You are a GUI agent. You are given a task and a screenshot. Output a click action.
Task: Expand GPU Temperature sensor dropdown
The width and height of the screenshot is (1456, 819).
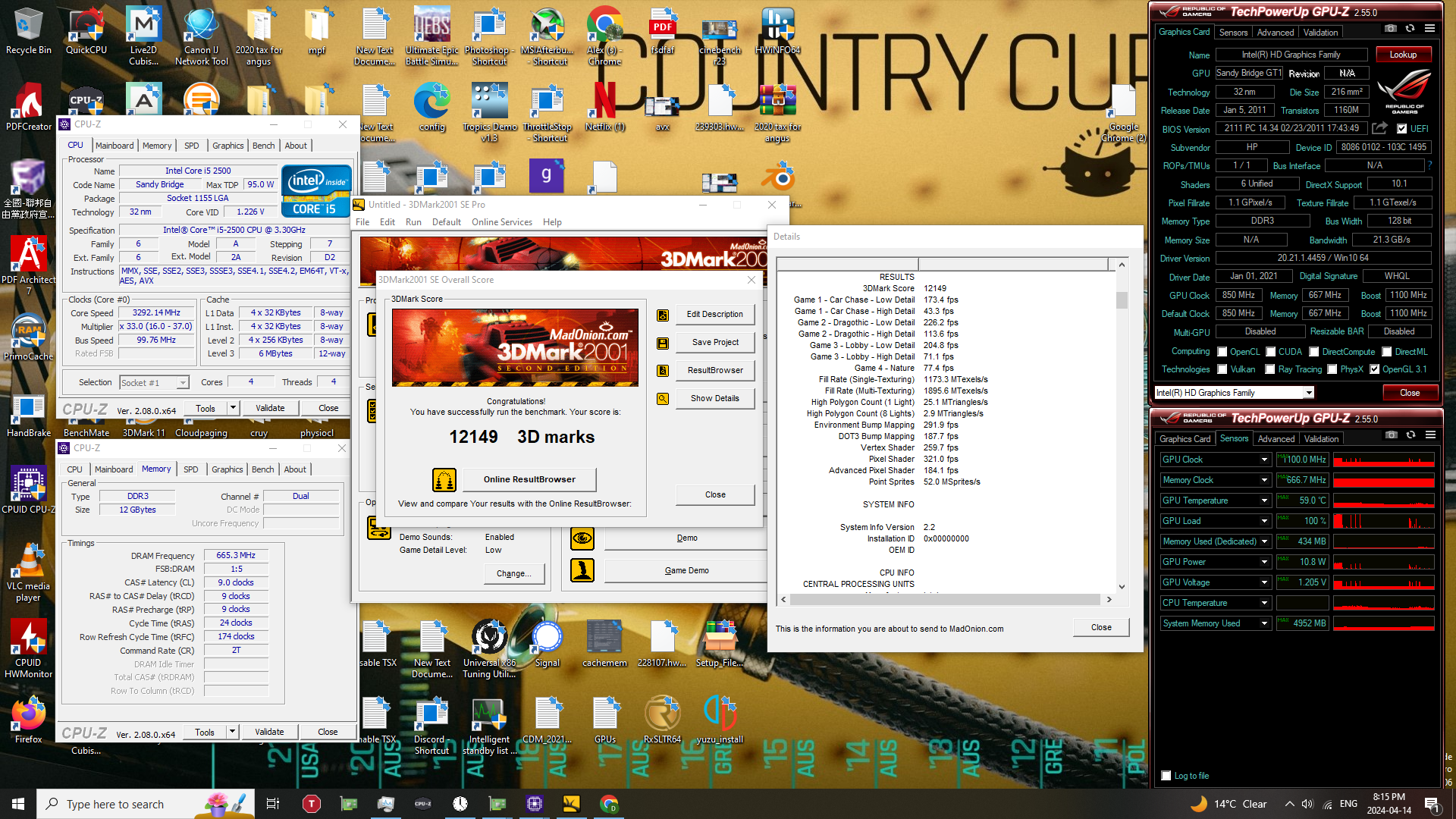[1264, 500]
